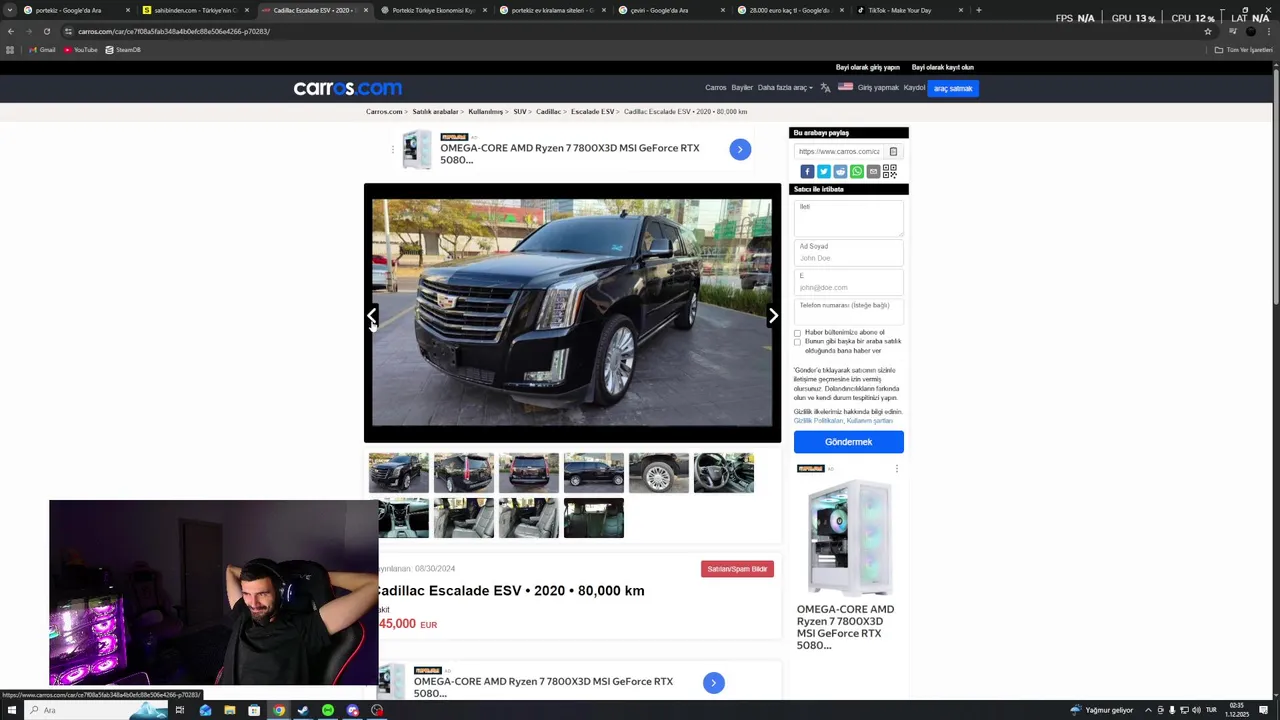Open SteamDB bookmark

click(x=123, y=50)
